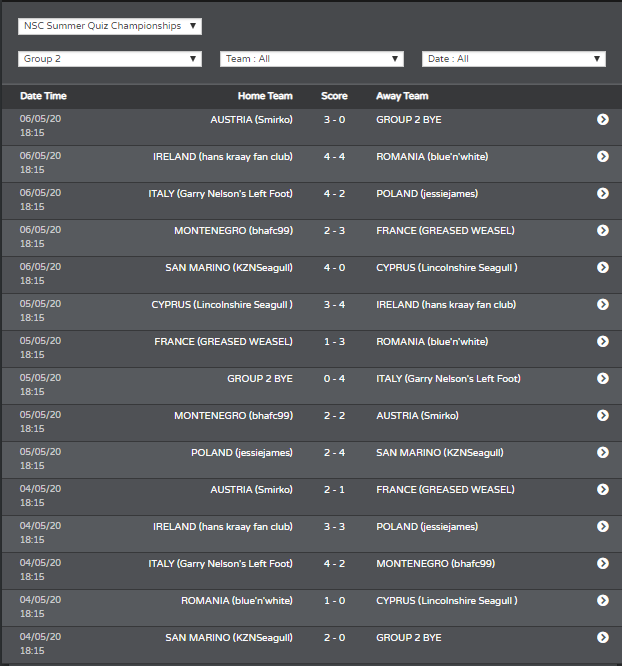Open arrow for San Marino 2-0 Group 2 Bye

coord(602,637)
